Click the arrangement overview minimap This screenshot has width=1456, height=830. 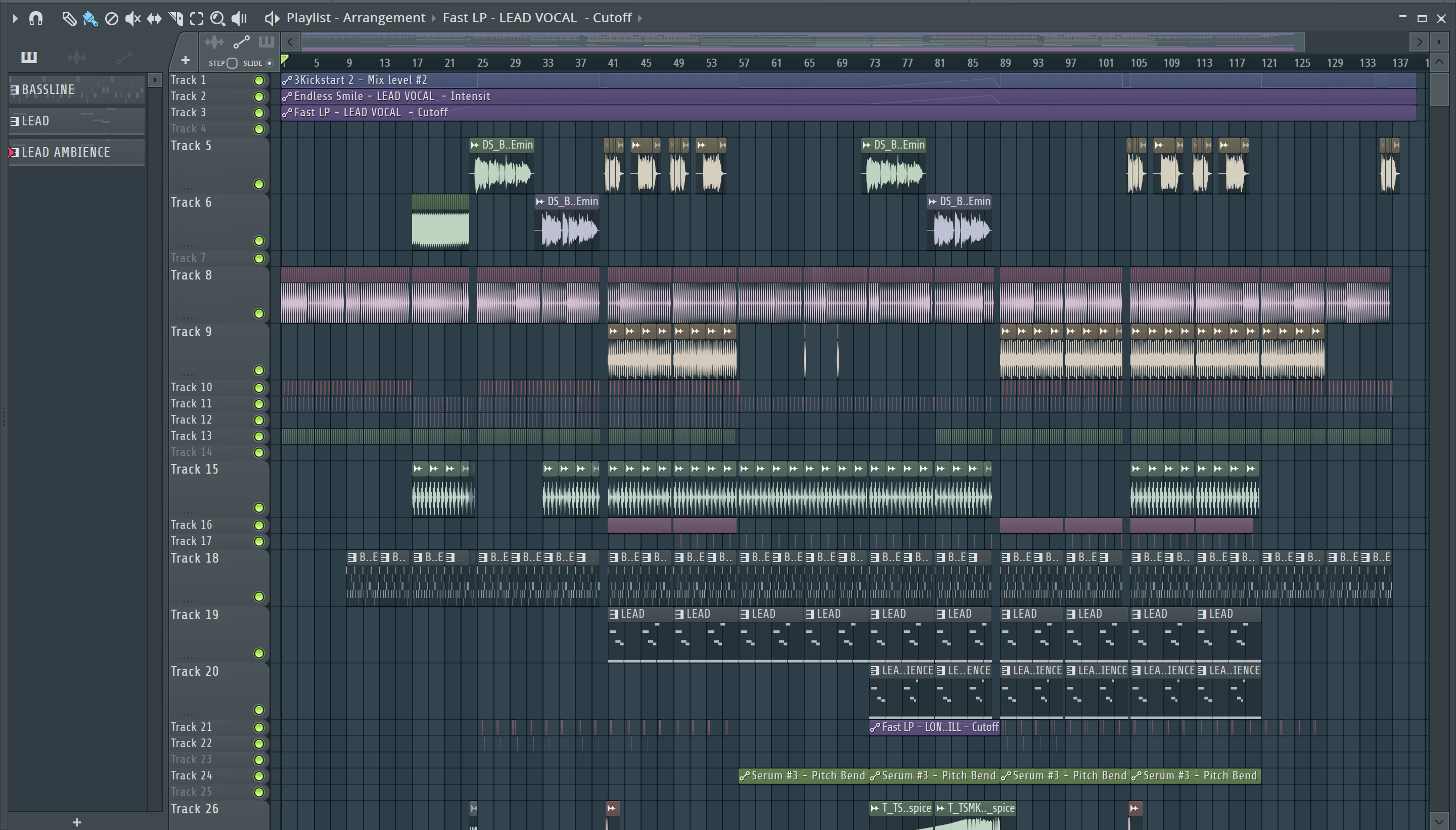click(802, 41)
